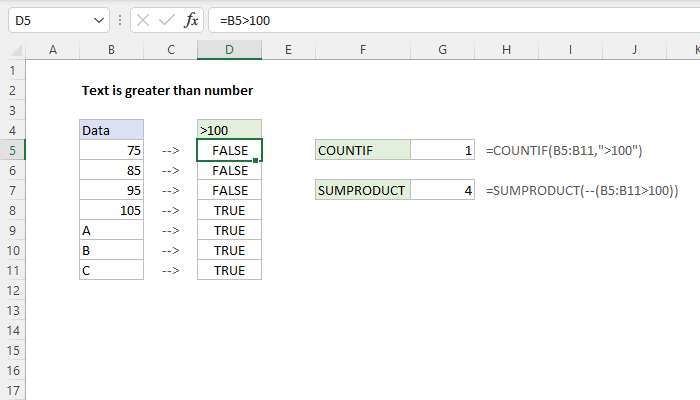Select row 11 header
700x400 pixels.
click(11, 270)
